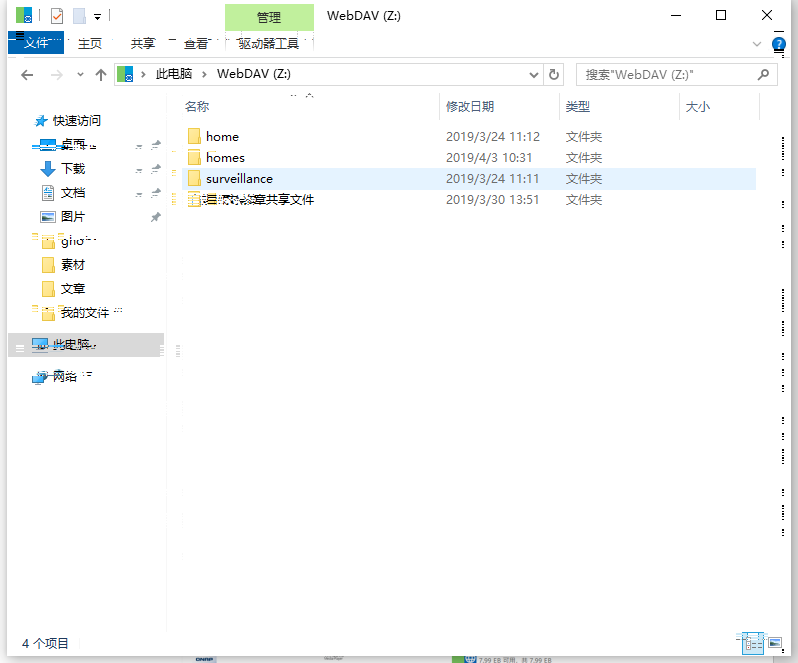Click WebDAV (Z:) breadcrumb in address bar
Viewport: 798px width, 663px height.
coord(253,74)
